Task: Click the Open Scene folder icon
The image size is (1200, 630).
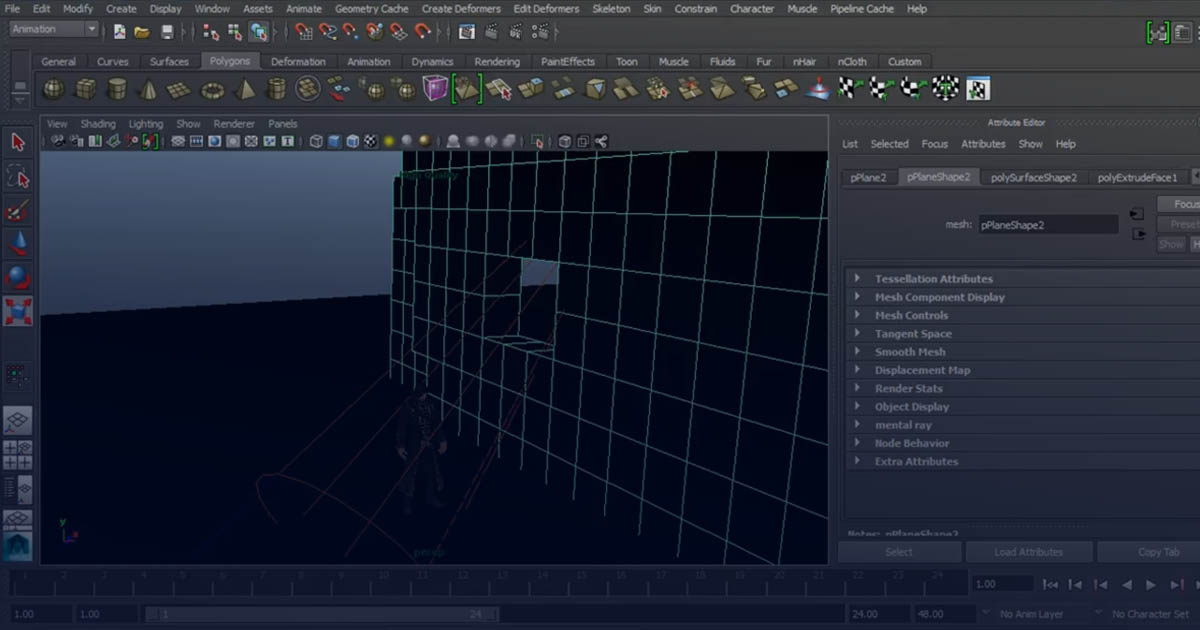Action: click(144, 31)
